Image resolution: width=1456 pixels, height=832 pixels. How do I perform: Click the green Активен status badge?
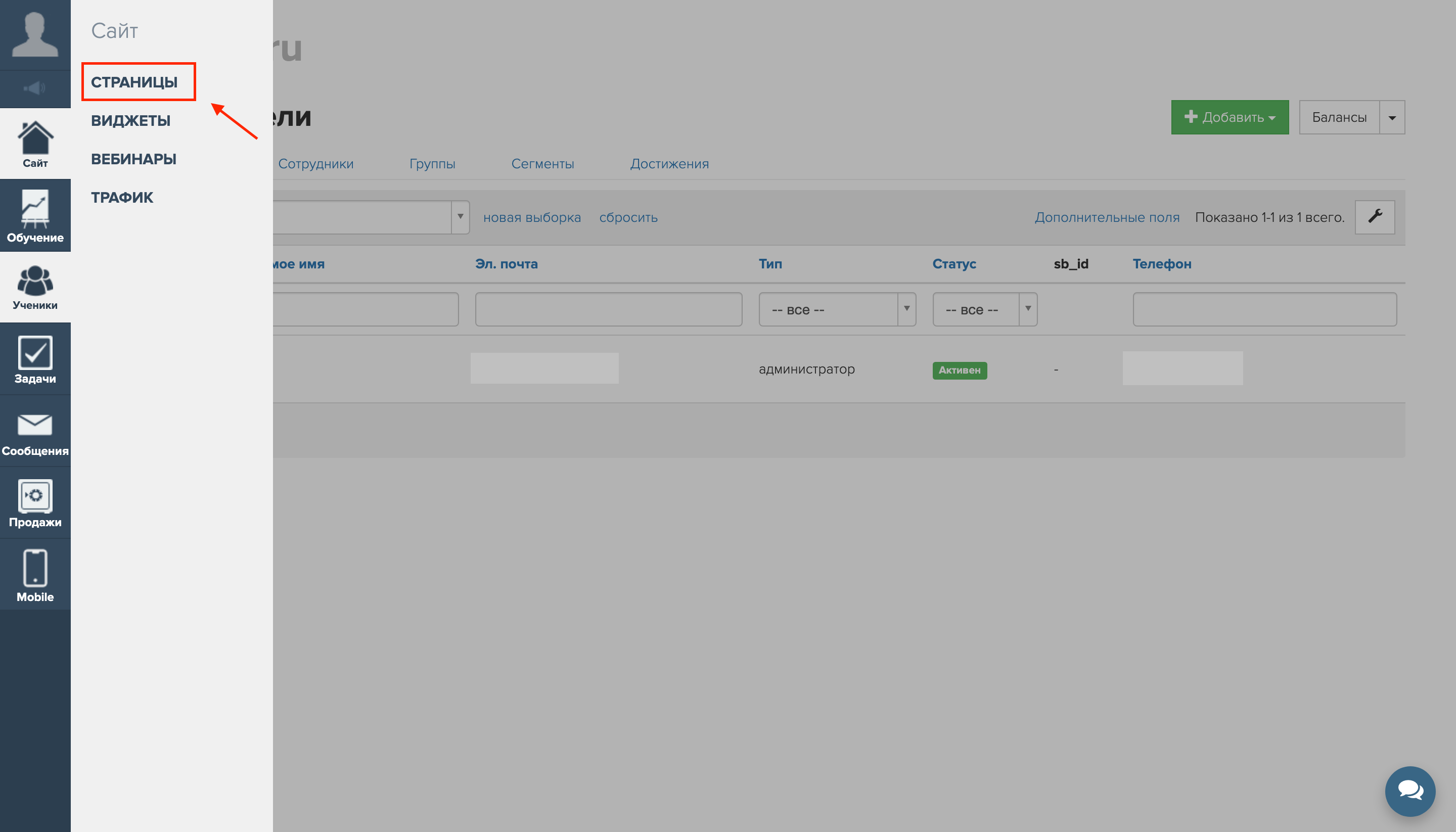[959, 371]
